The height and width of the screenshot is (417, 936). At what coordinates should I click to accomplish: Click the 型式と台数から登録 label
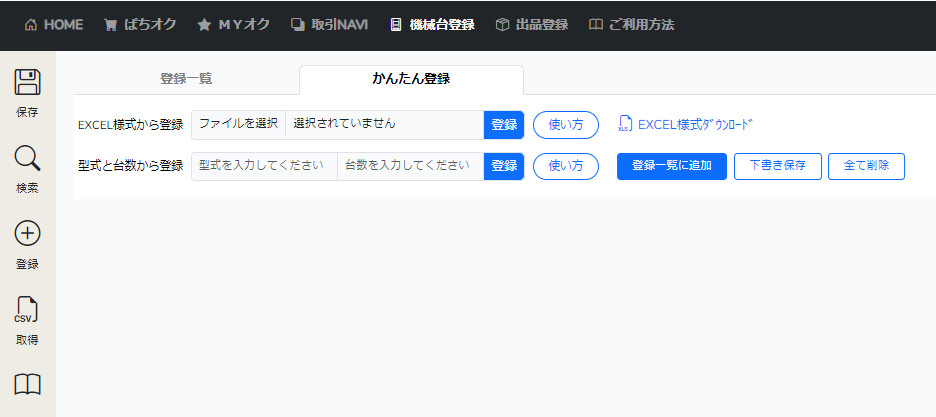click(131, 166)
